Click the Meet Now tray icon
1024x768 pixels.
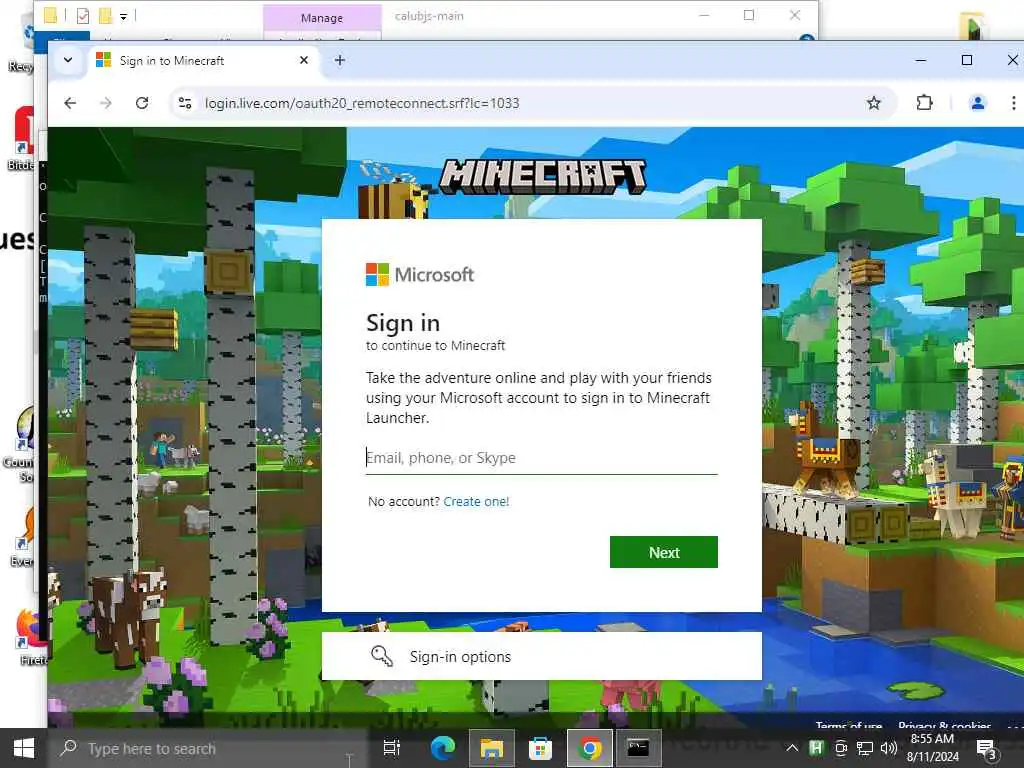coord(841,748)
